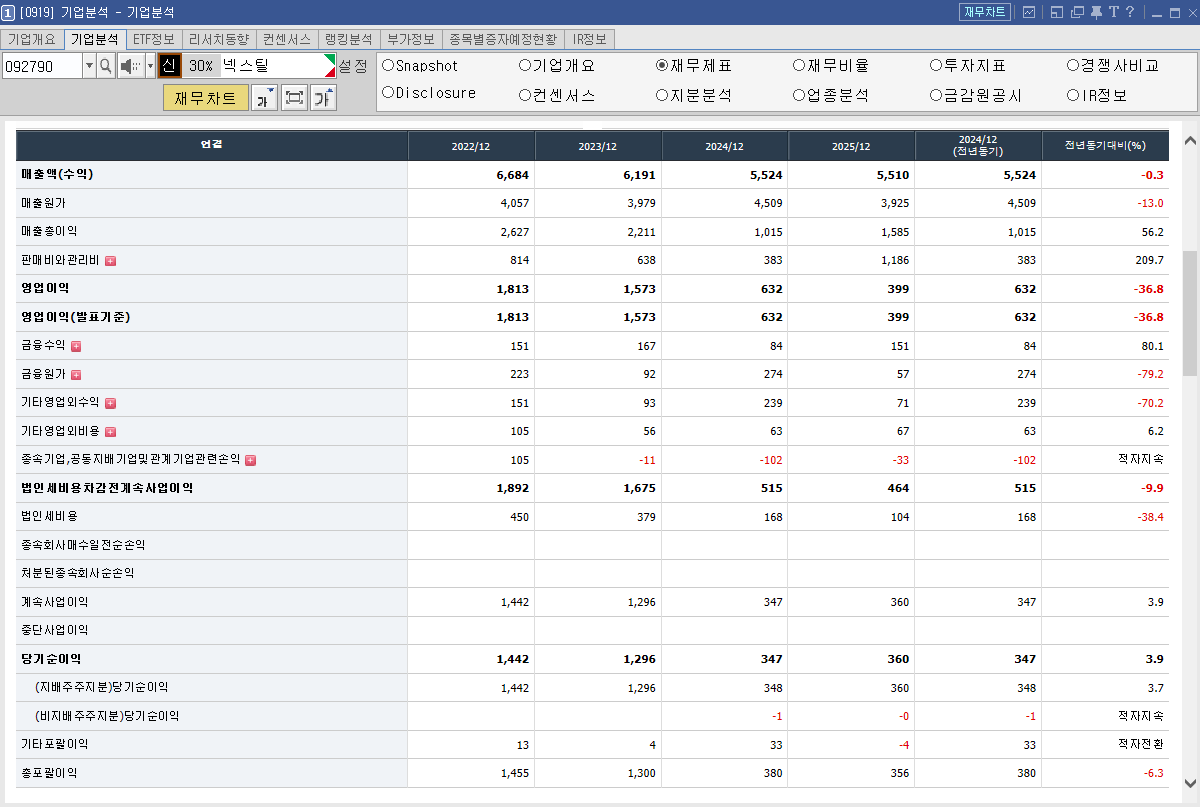Open the chart icon in title bar
The width and height of the screenshot is (1200, 807).
pos(1028,12)
